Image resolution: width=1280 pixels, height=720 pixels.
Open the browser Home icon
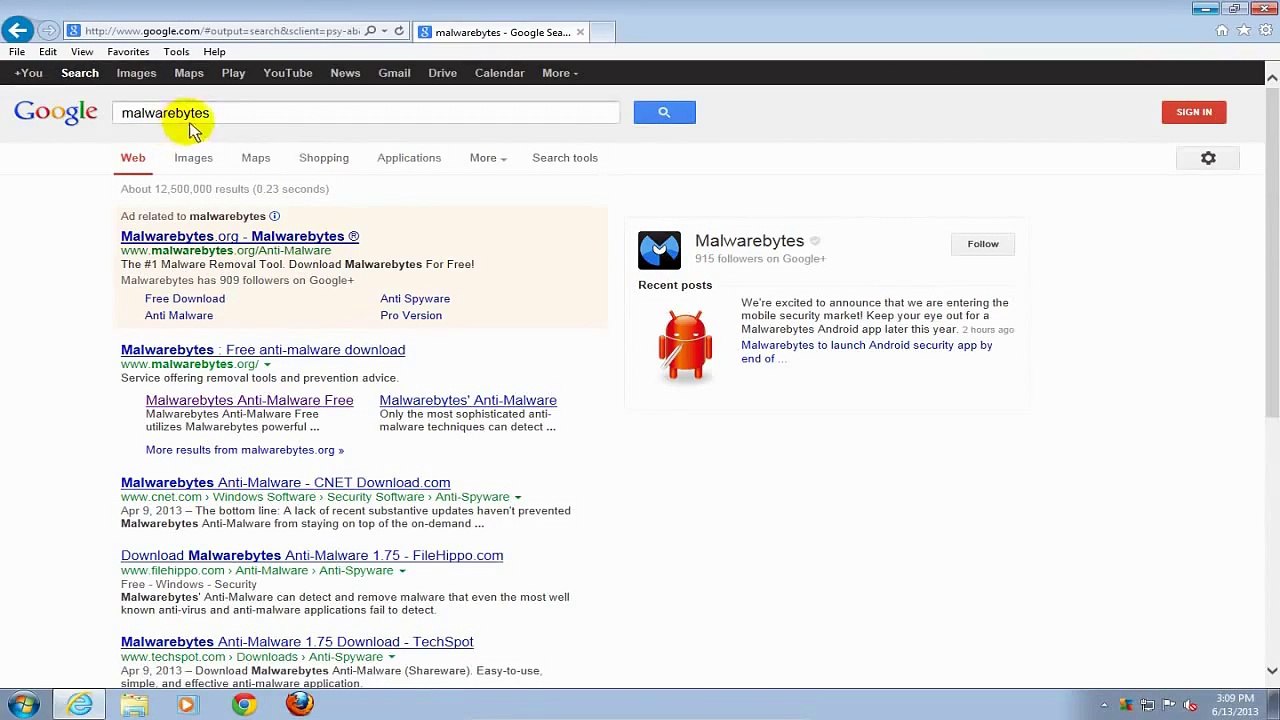1222,31
